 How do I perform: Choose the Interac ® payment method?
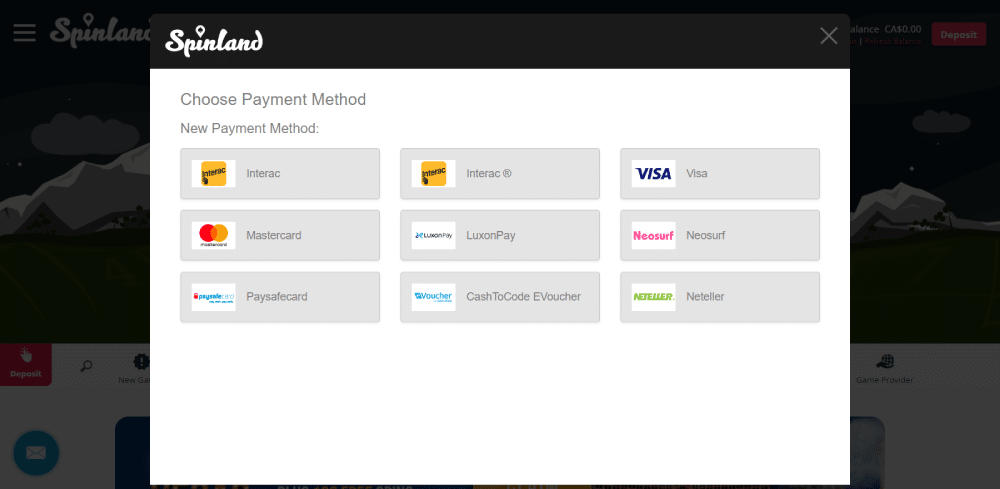point(500,173)
